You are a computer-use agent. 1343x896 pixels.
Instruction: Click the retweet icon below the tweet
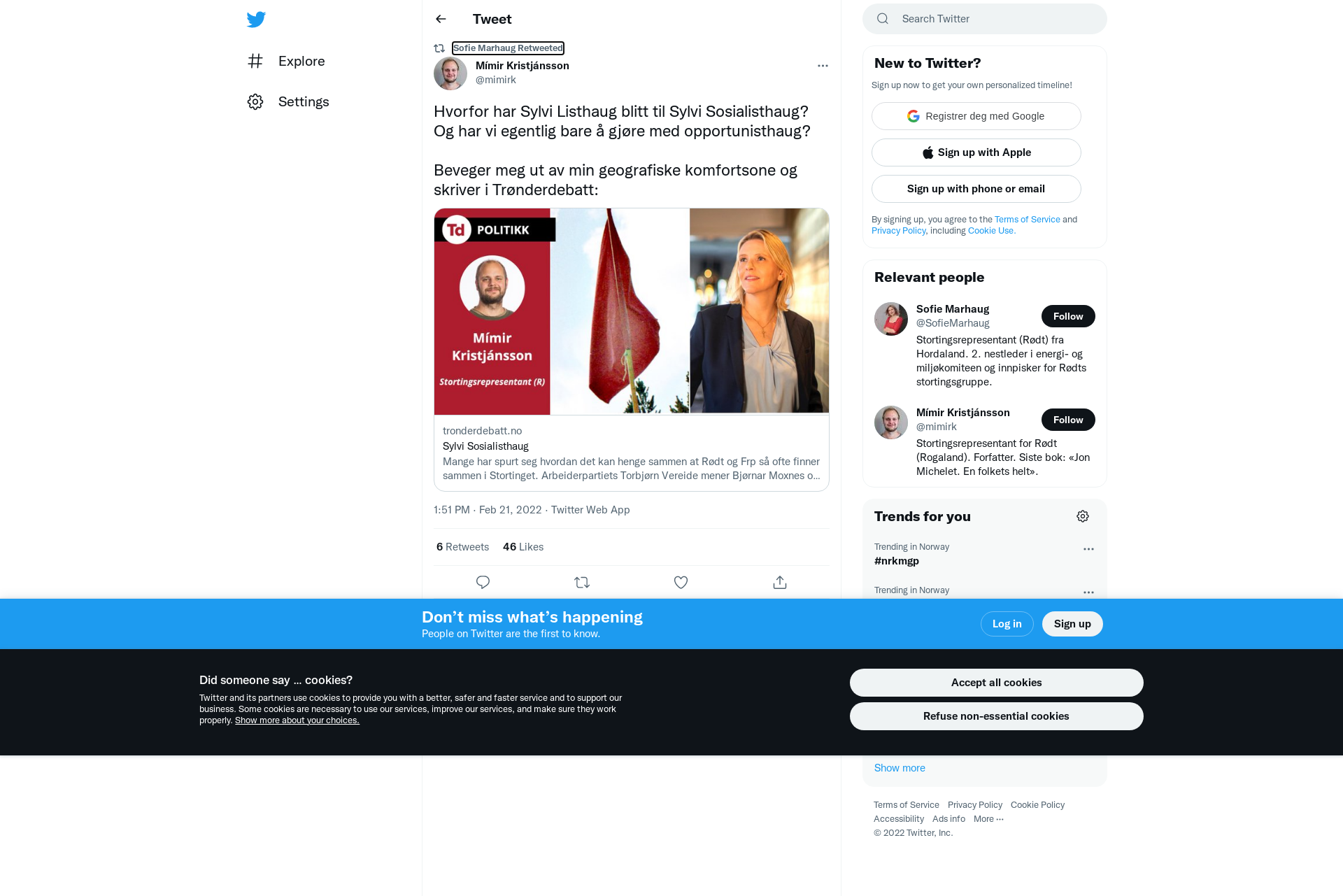[x=582, y=582]
